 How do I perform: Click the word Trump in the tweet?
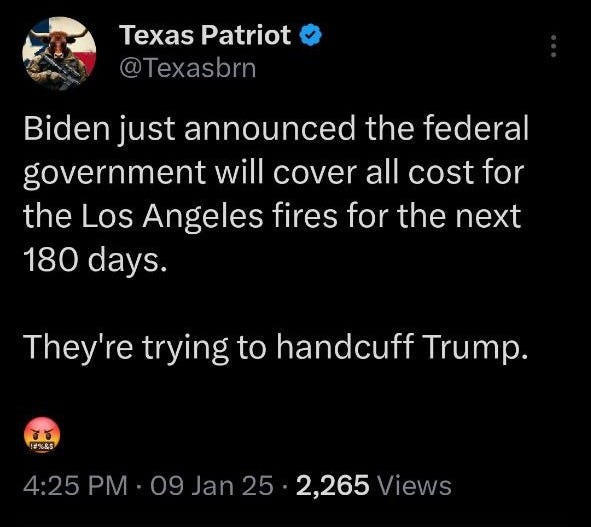coord(475,347)
